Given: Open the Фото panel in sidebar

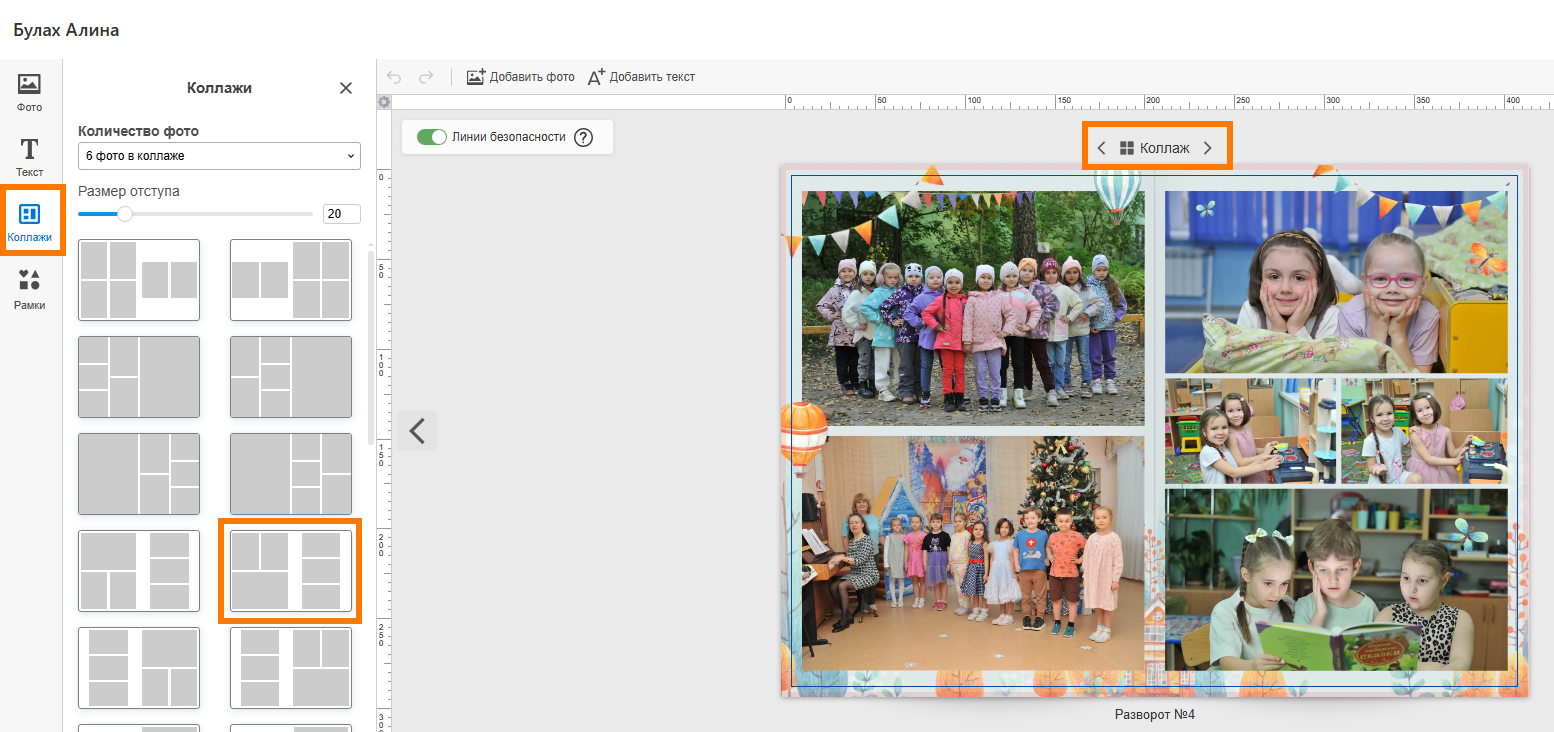Looking at the screenshot, I should (x=30, y=92).
